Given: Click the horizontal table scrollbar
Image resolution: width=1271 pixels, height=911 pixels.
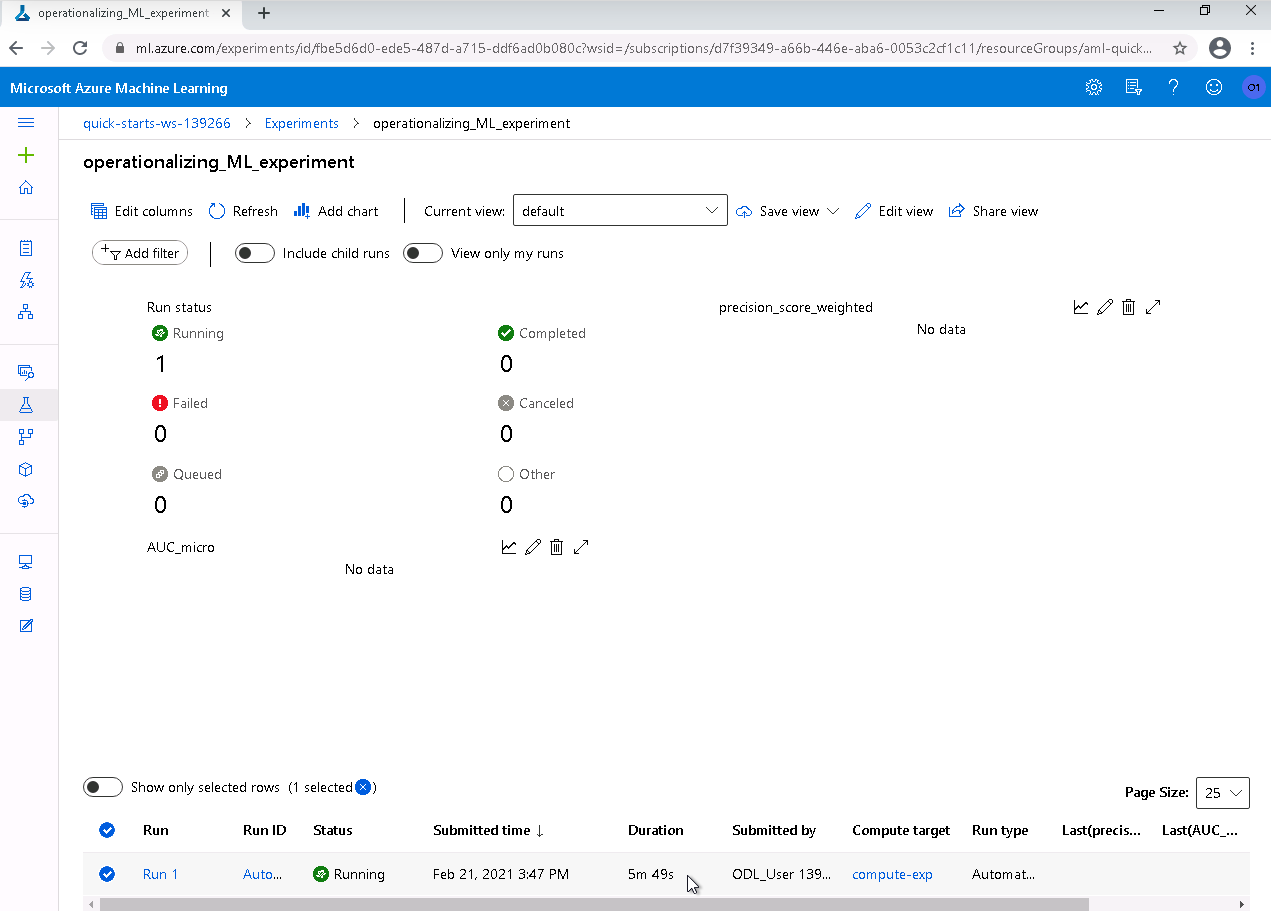Looking at the screenshot, I should [x=594, y=904].
